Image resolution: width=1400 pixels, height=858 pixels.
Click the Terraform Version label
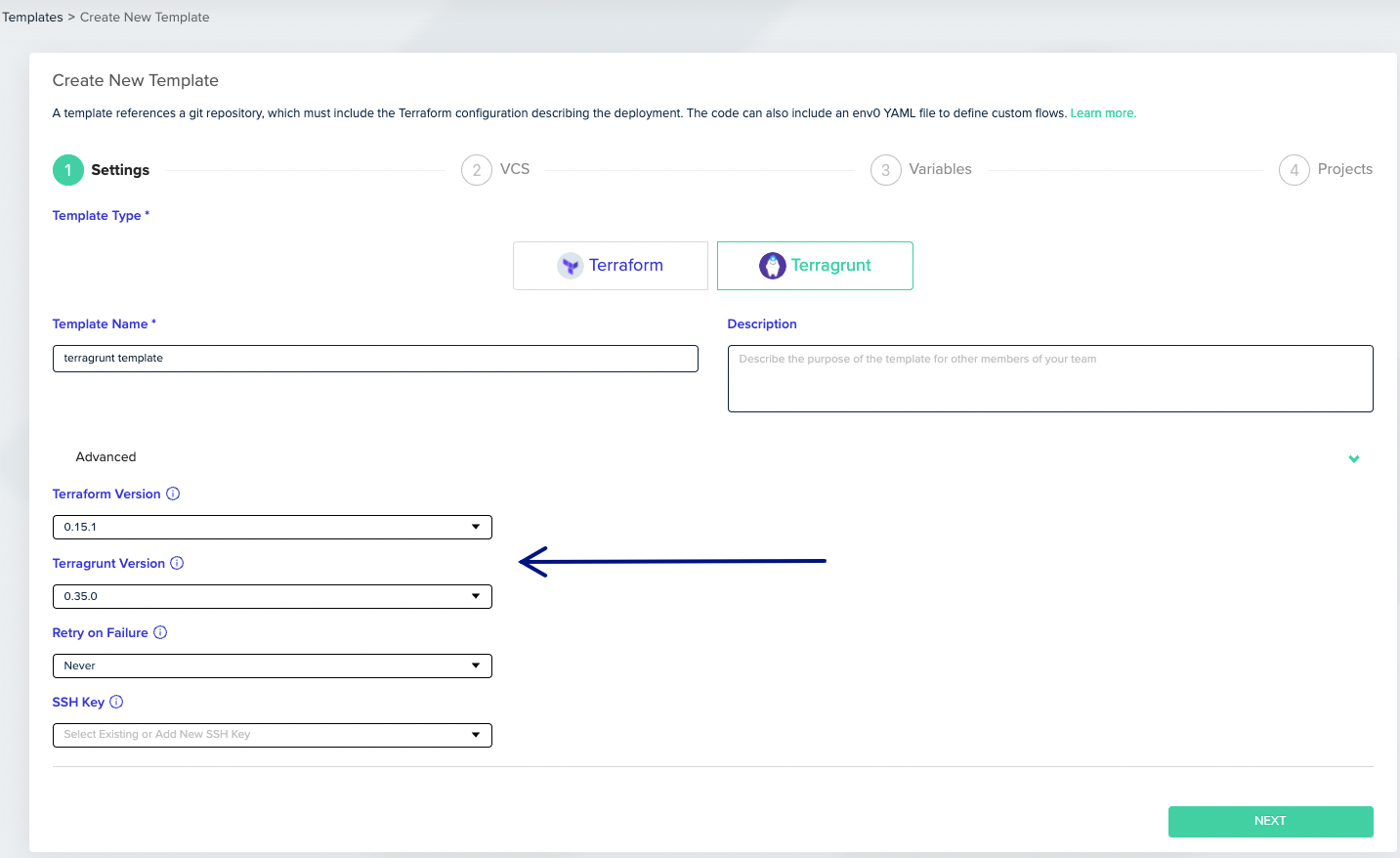point(106,493)
